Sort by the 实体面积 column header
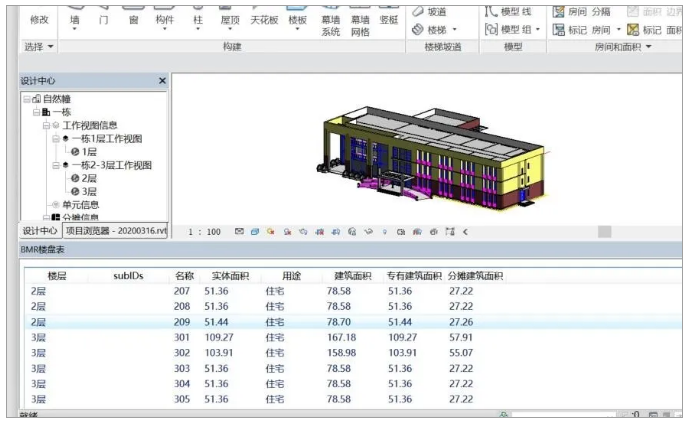Image resolution: width=690 pixels, height=423 pixels. click(x=230, y=276)
